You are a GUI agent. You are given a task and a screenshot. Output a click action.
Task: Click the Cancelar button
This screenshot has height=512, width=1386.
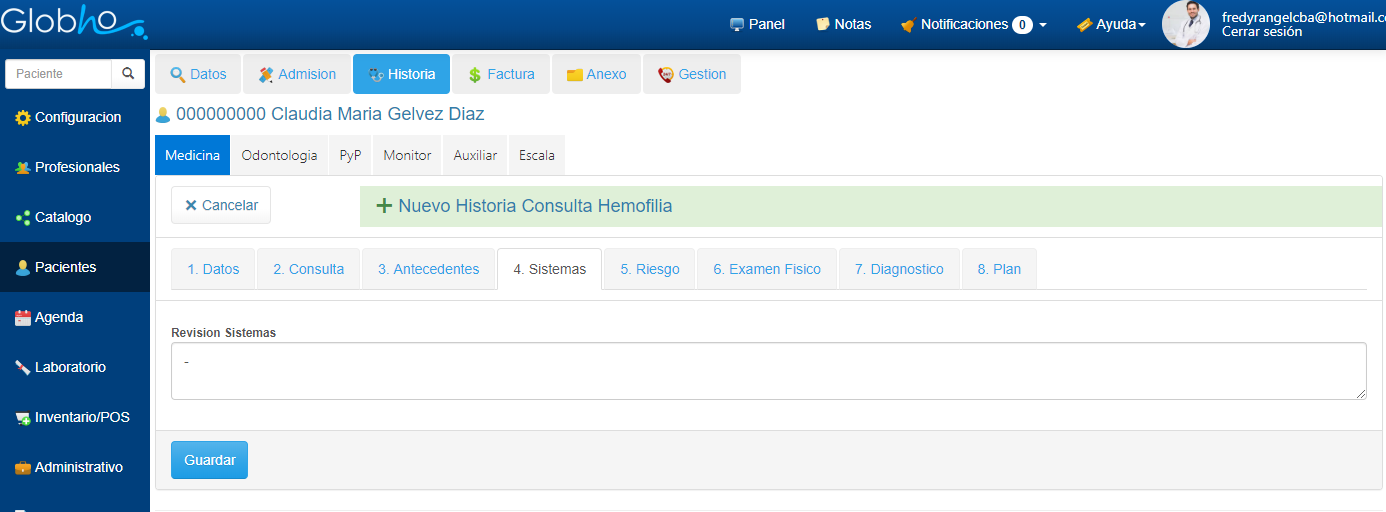[x=221, y=205]
